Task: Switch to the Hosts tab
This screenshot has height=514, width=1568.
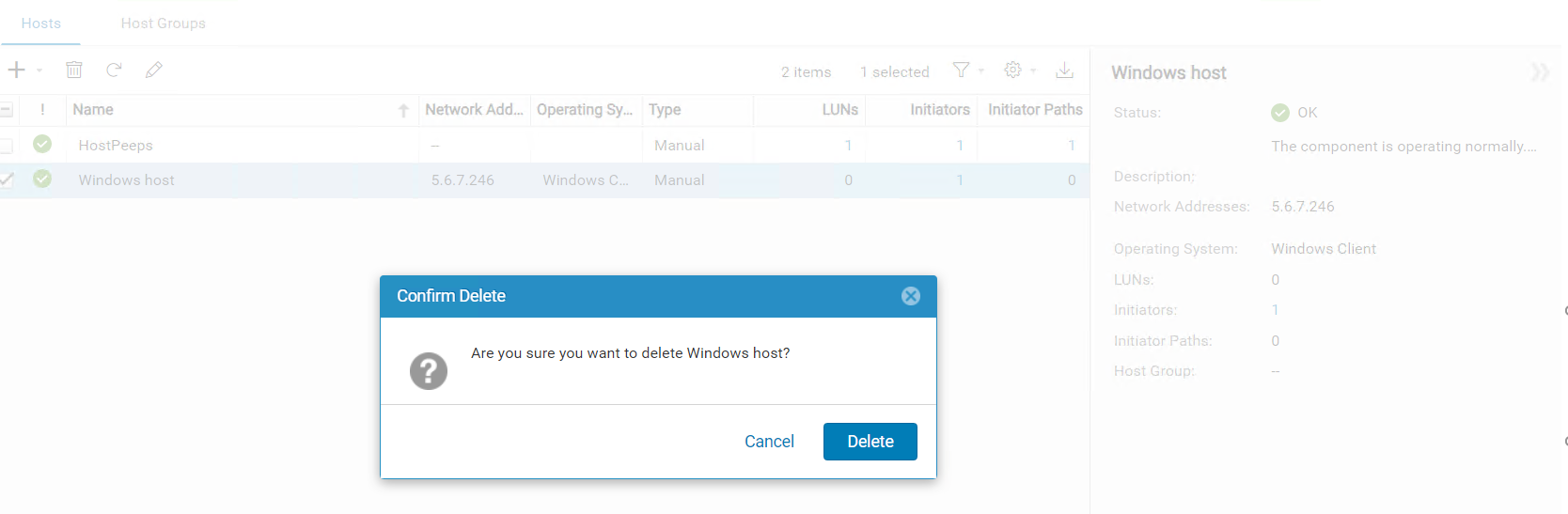Action: pos(40,23)
